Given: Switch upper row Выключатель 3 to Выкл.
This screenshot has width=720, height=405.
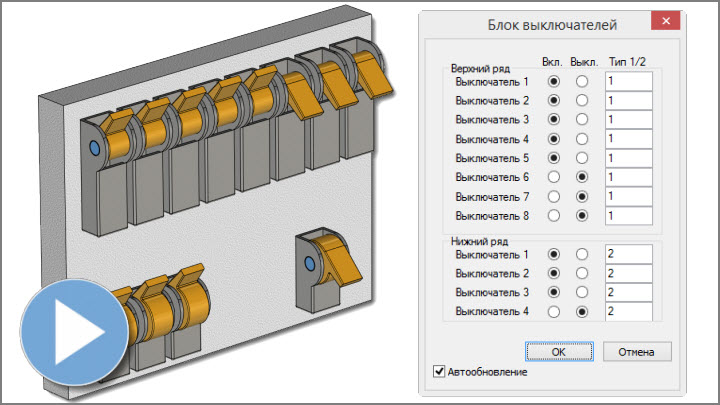Looking at the screenshot, I should 583,119.
